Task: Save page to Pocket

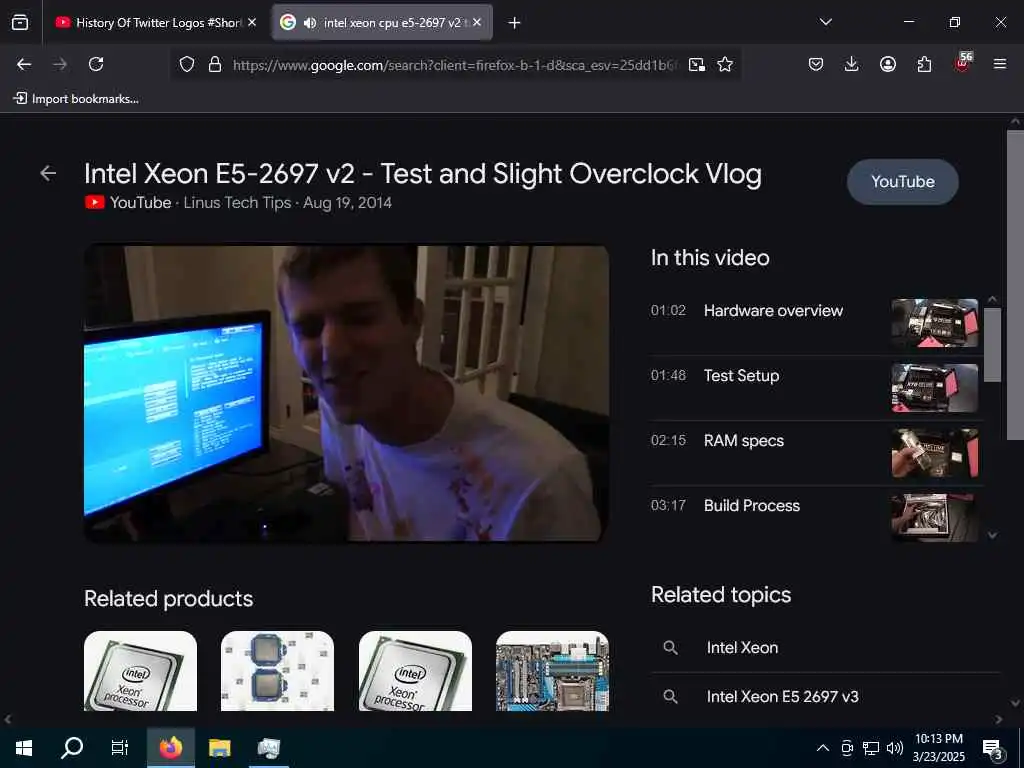Action: coord(816,64)
